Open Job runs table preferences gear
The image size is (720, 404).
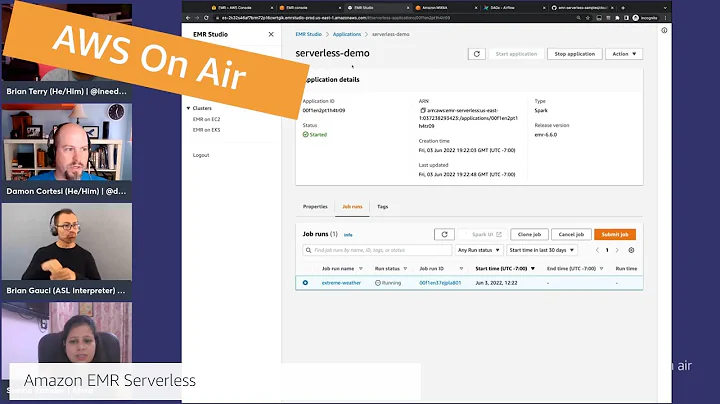pyautogui.click(x=631, y=250)
